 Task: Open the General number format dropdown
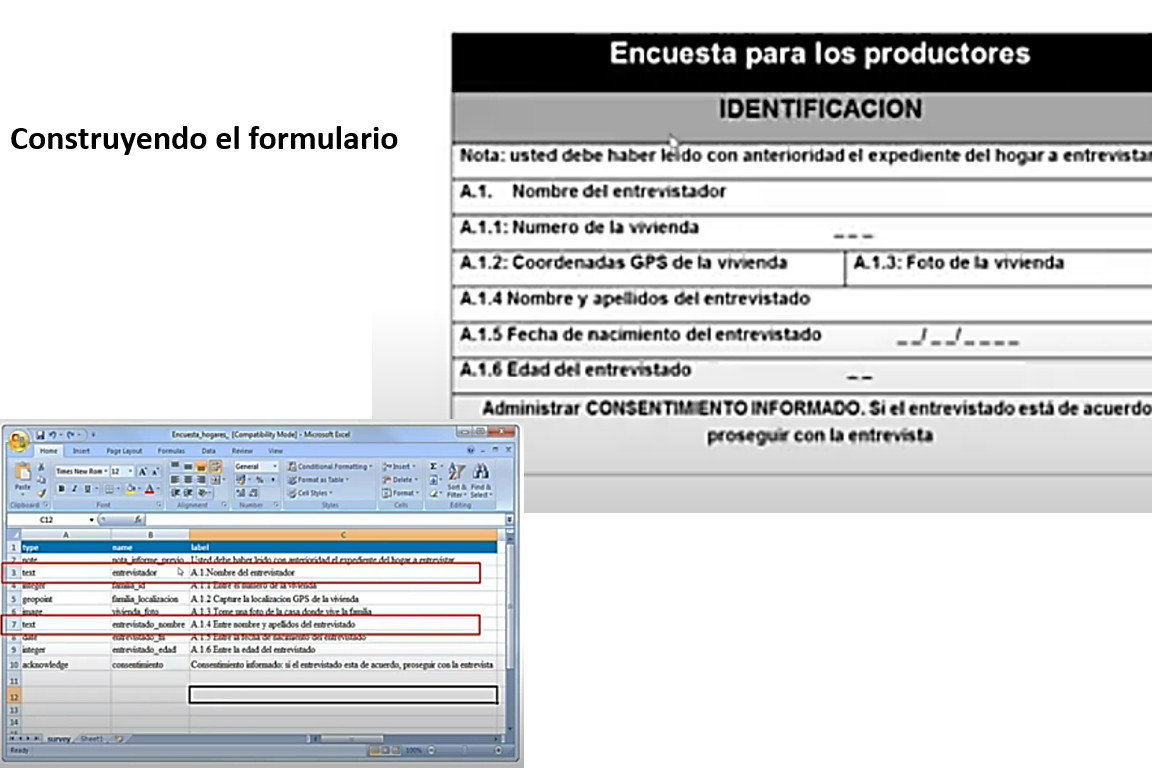(254, 466)
